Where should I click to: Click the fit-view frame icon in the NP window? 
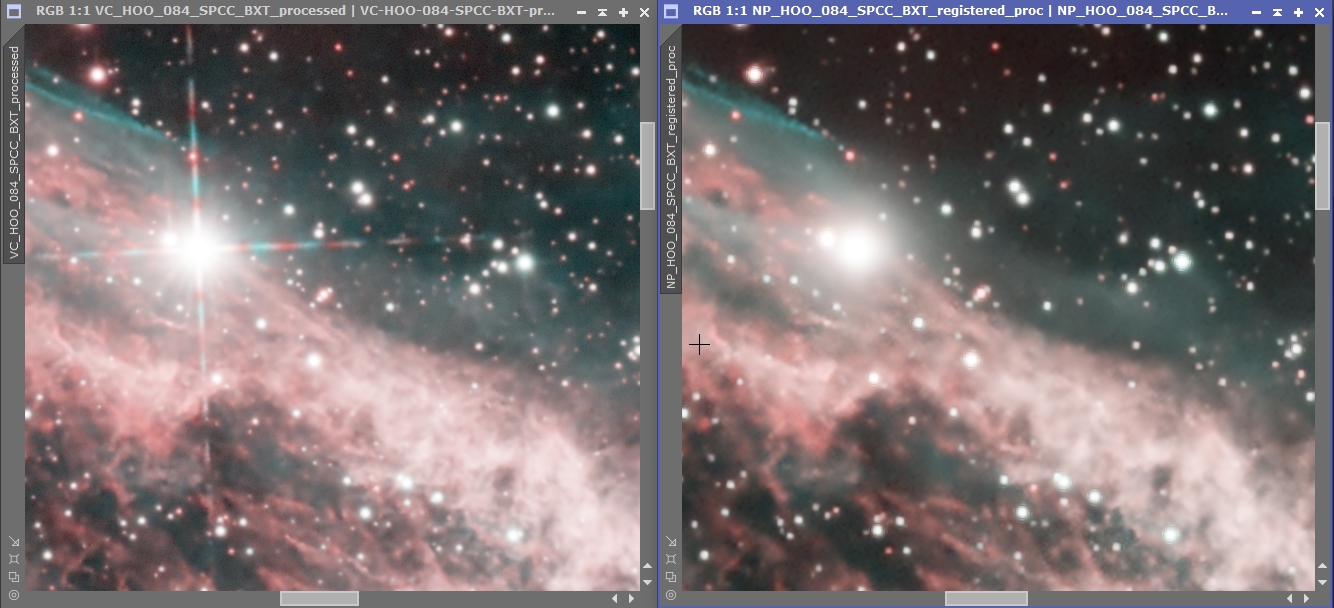tap(670, 559)
